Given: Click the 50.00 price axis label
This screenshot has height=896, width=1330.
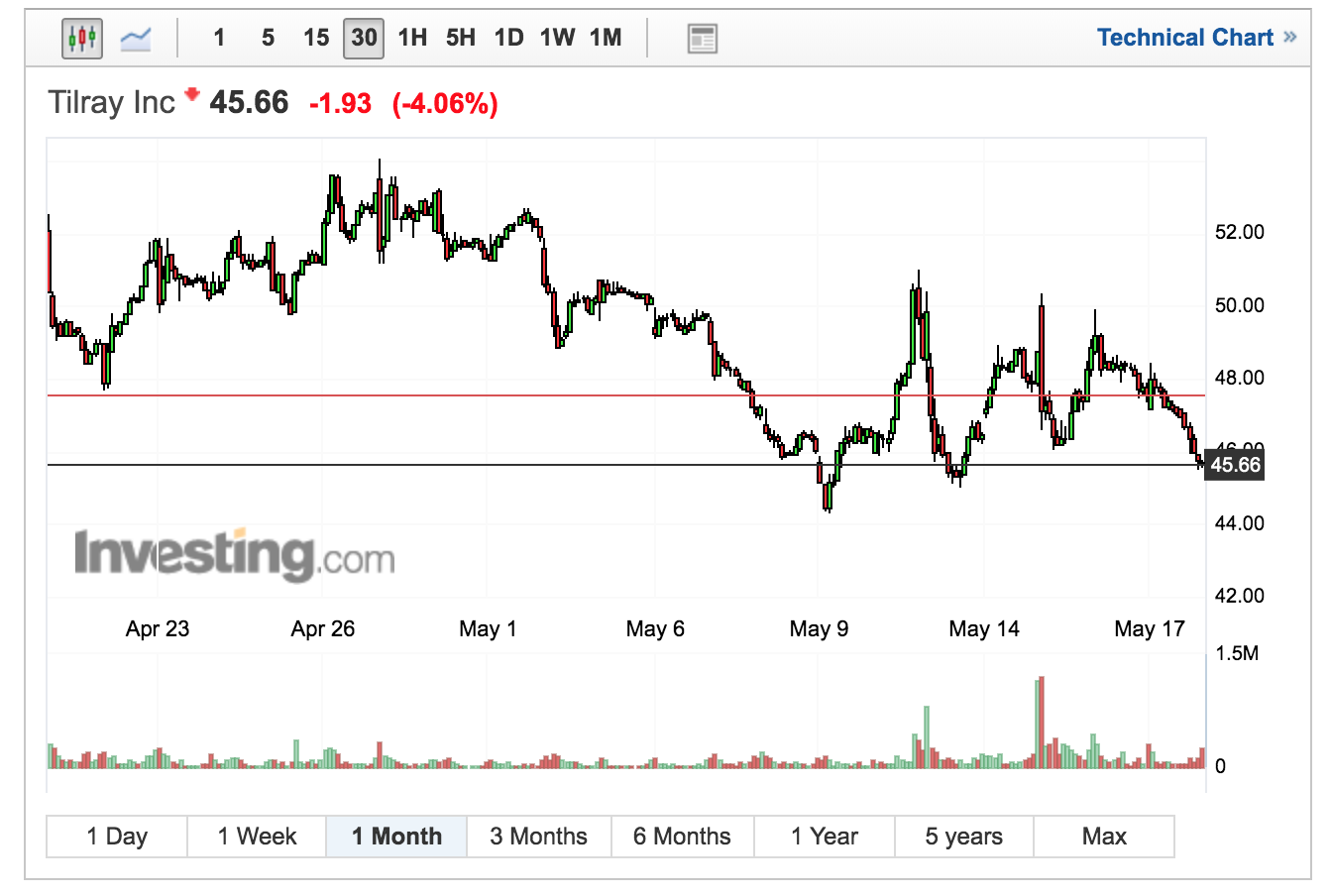Looking at the screenshot, I should [x=1240, y=305].
